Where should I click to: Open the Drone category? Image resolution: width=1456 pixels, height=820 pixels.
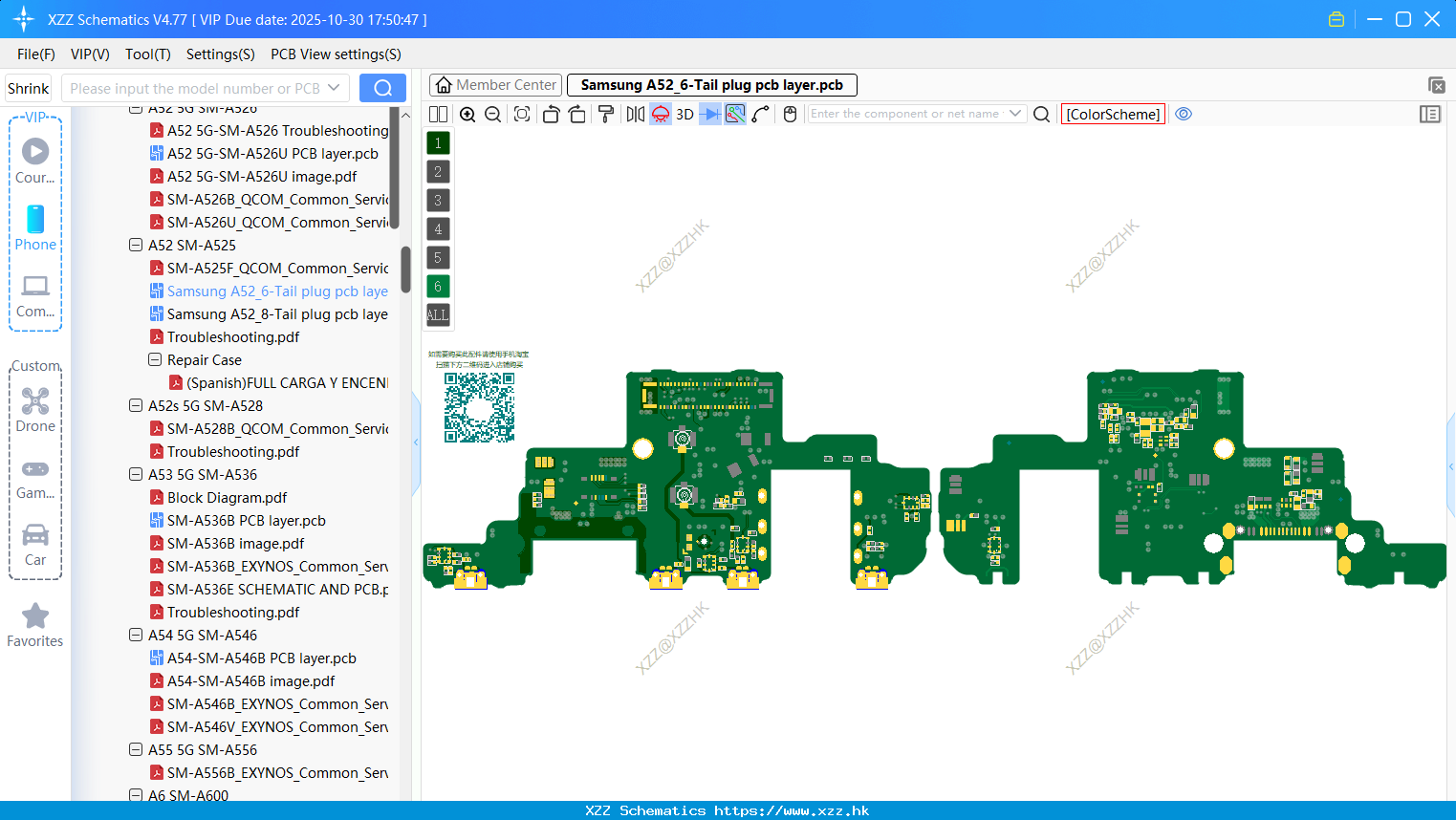pyautogui.click(x=35, y=410)
